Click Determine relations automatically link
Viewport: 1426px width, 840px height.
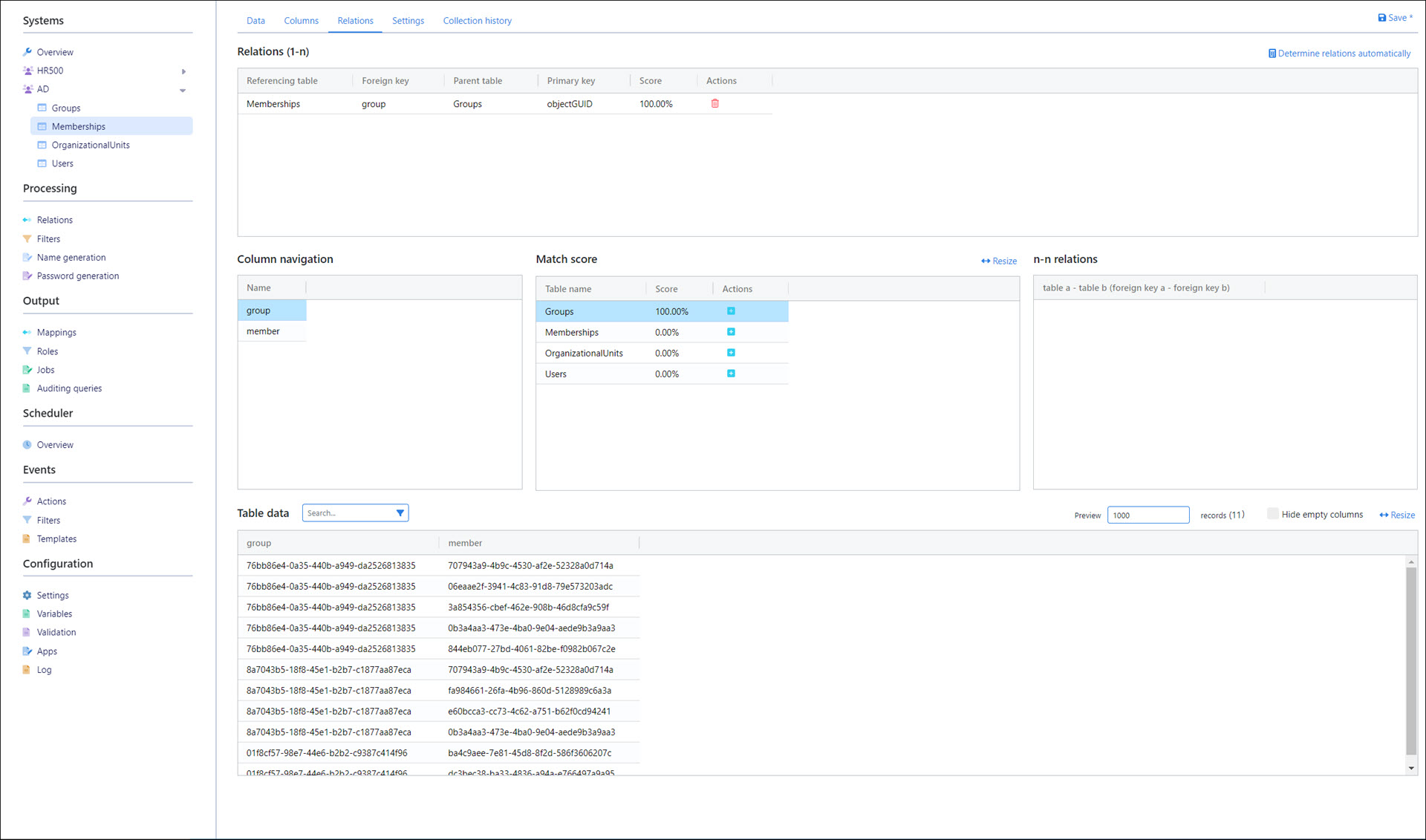1338,53
